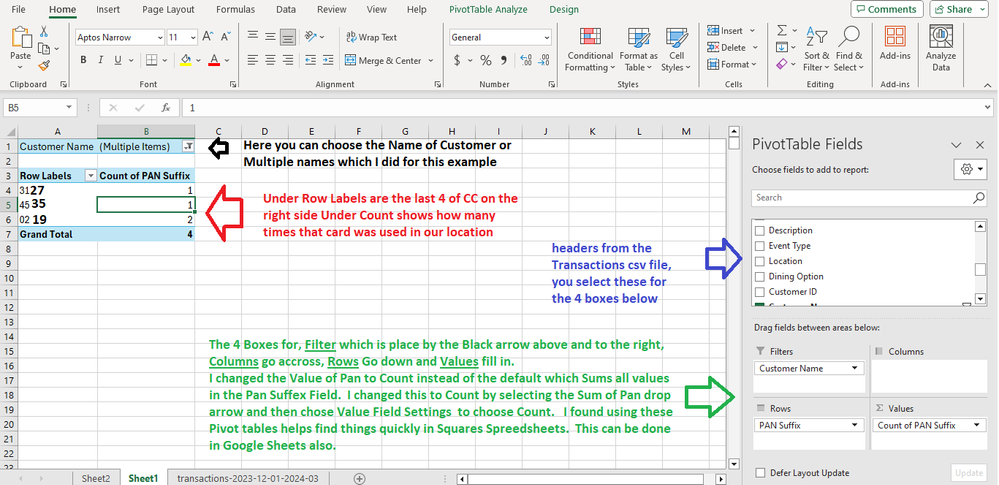Switch to the Sheet2 worksheet tab
999x485 pixels.
point(96,478)
